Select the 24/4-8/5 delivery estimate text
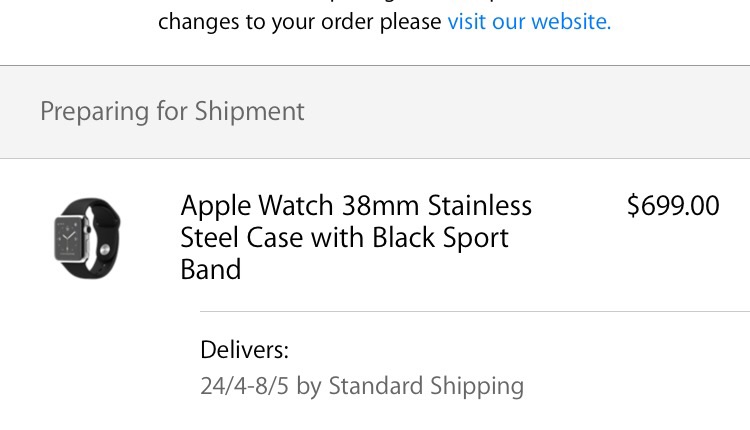 (362, 386)
